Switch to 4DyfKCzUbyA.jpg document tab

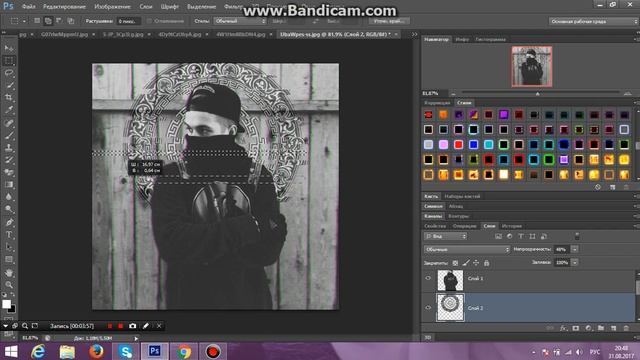coord(180,35)
